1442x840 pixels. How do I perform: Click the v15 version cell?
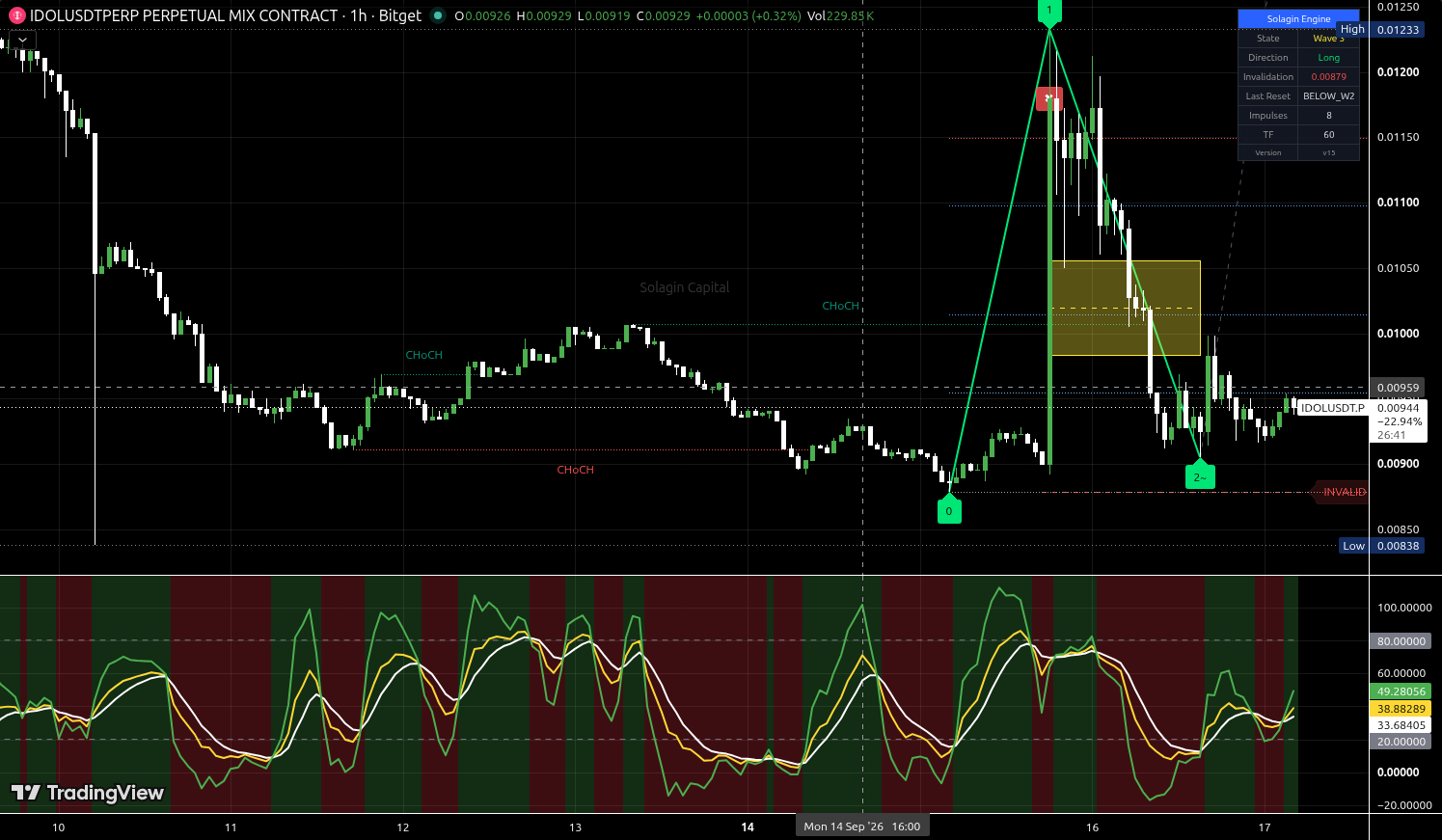pos(1328,152)
